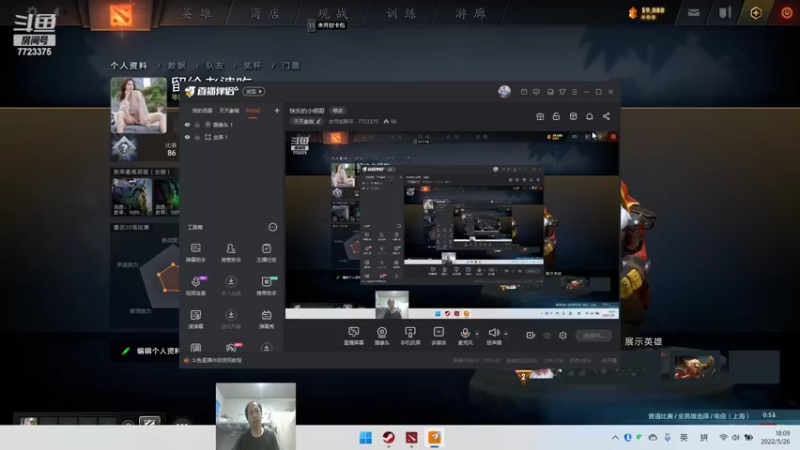Screen dimensions: 800x450
Task: Click the filter funnel icon in title bar
Action: click(562, 92)
